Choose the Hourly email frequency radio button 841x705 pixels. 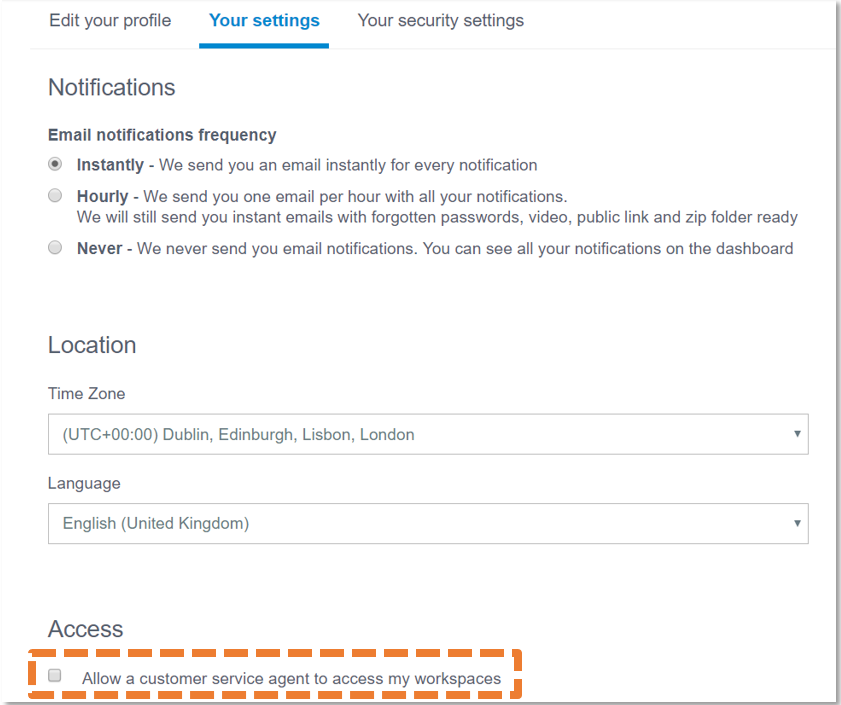55,196
